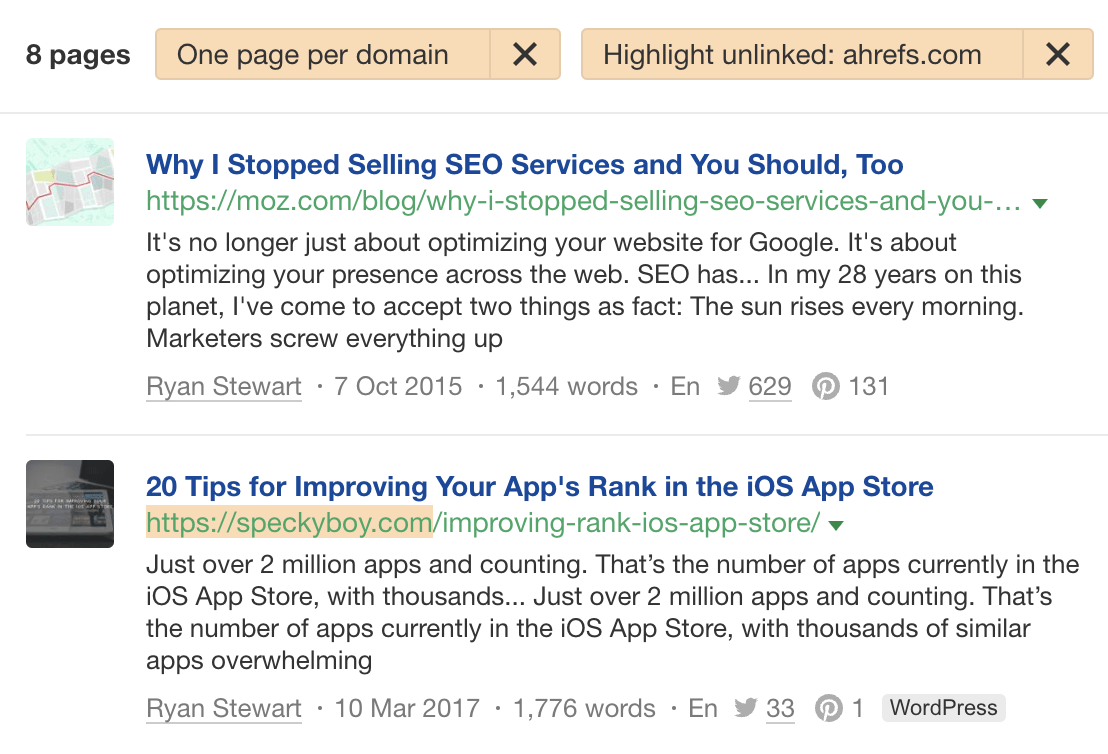
Task: Click the moz.com blog URL
Action: point(583,202)
